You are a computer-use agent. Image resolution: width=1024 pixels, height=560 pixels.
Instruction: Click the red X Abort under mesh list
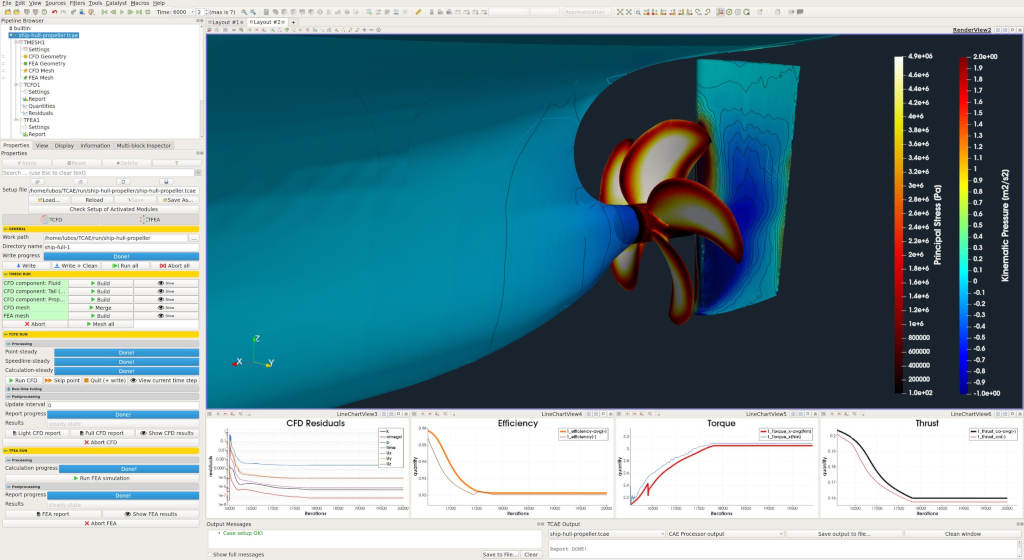35,324
